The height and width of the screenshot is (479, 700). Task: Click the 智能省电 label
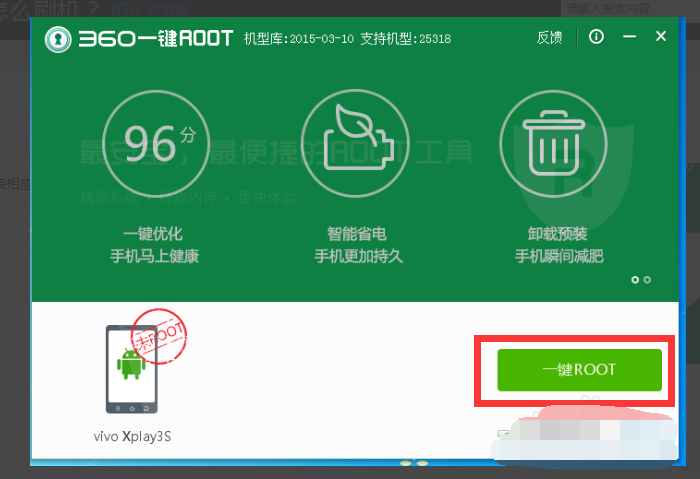(x=357, y=233)
